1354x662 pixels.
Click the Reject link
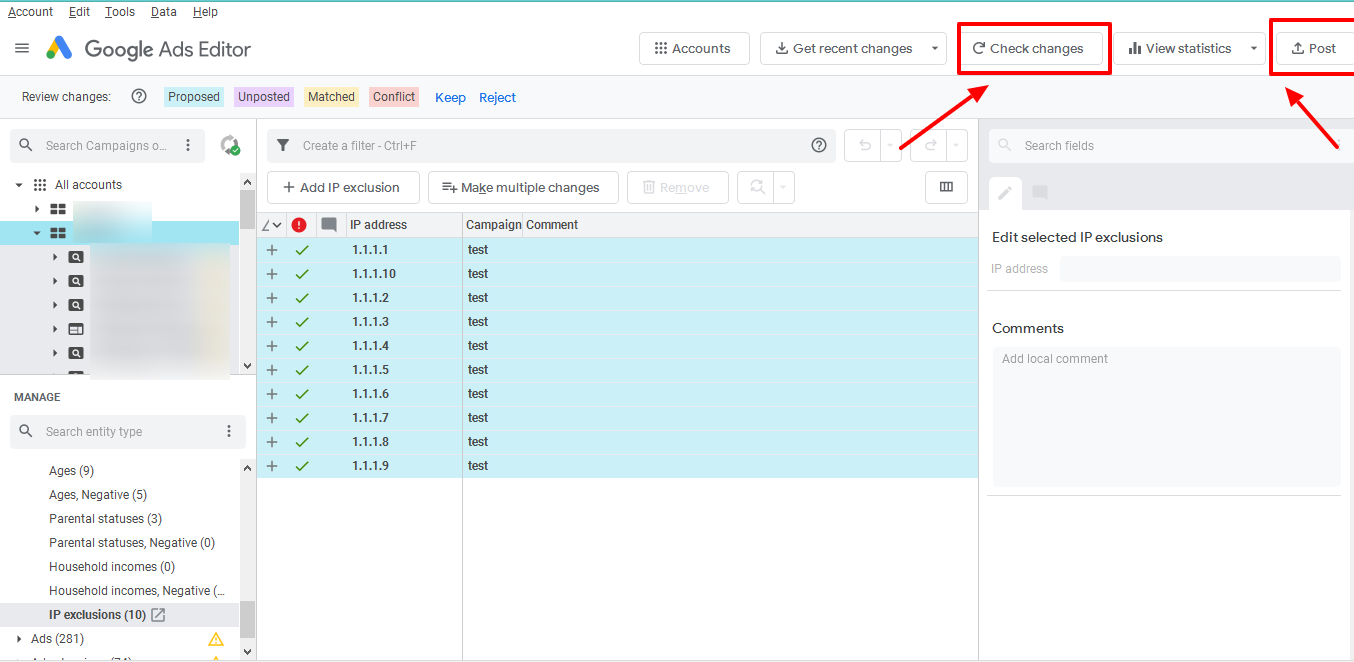point(497,97)
